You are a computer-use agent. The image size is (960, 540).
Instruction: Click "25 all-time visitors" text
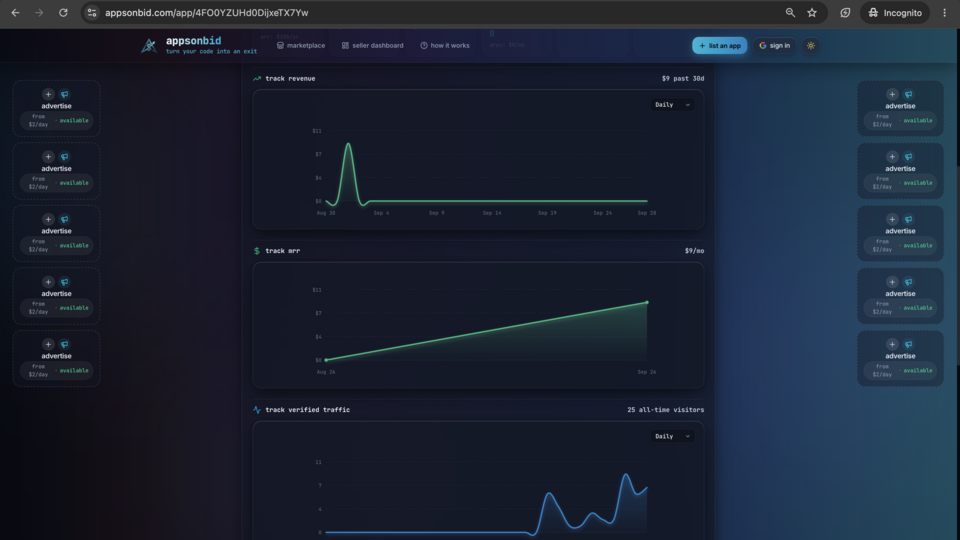pyautogui.click(x=666, y=410)
